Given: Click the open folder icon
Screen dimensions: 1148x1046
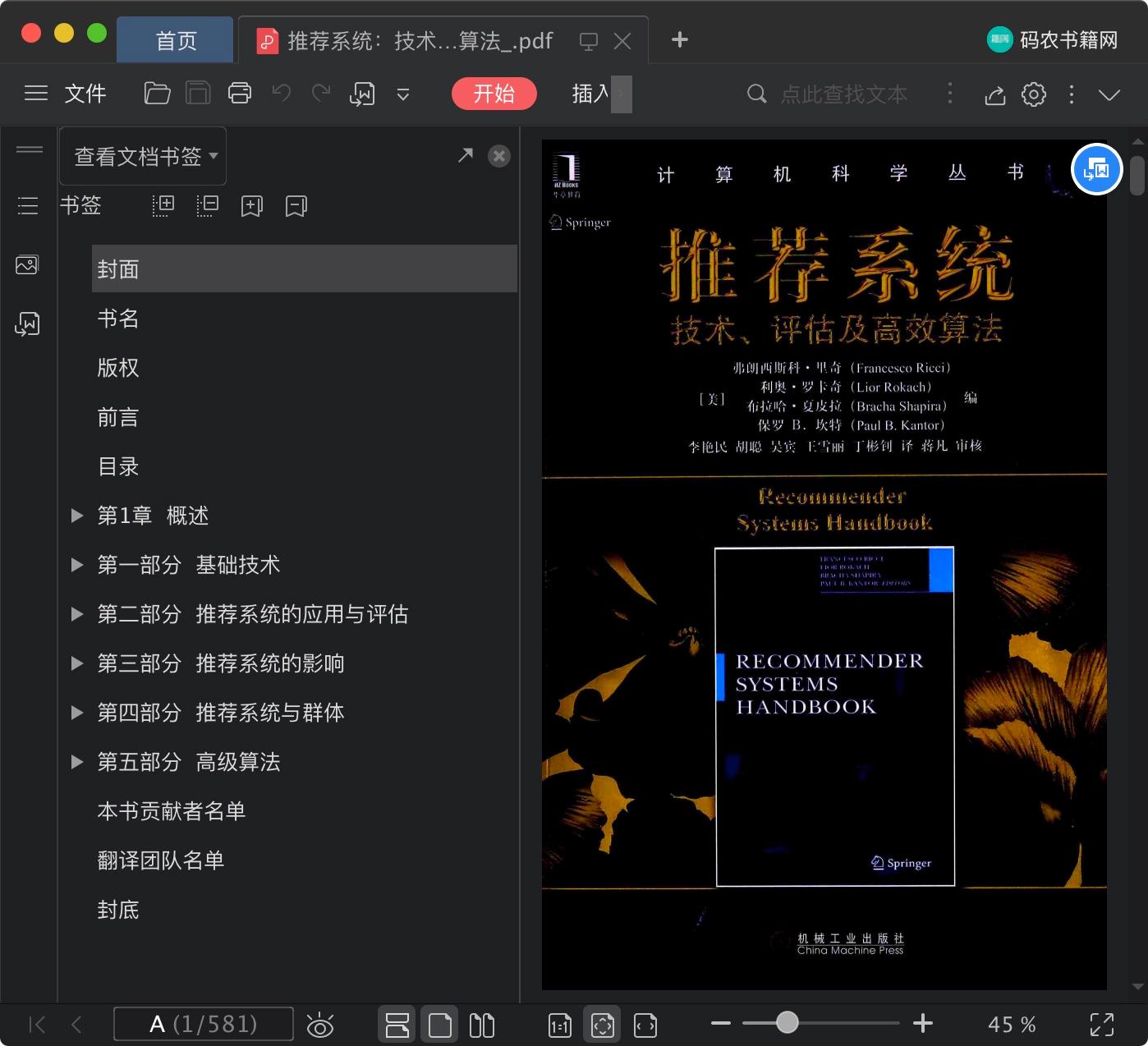Looking at the screenshot, I should pos(157,94).
